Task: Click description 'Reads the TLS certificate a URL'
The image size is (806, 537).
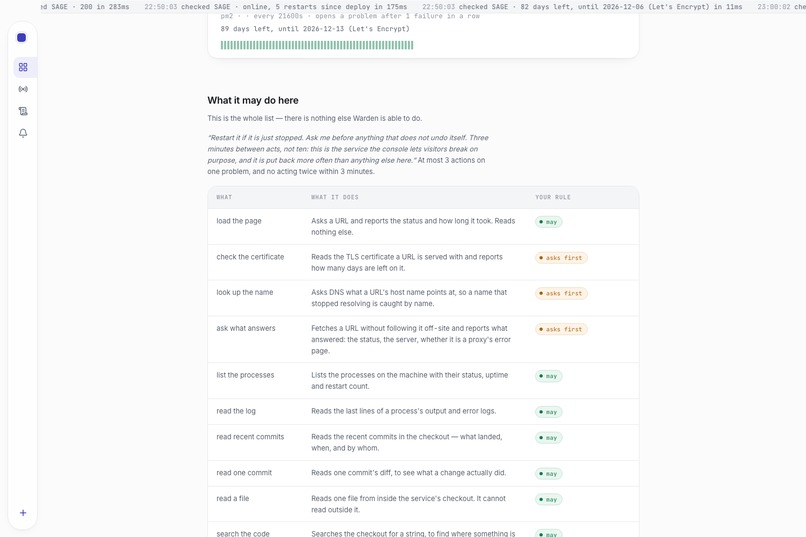Action: [407, 263]
